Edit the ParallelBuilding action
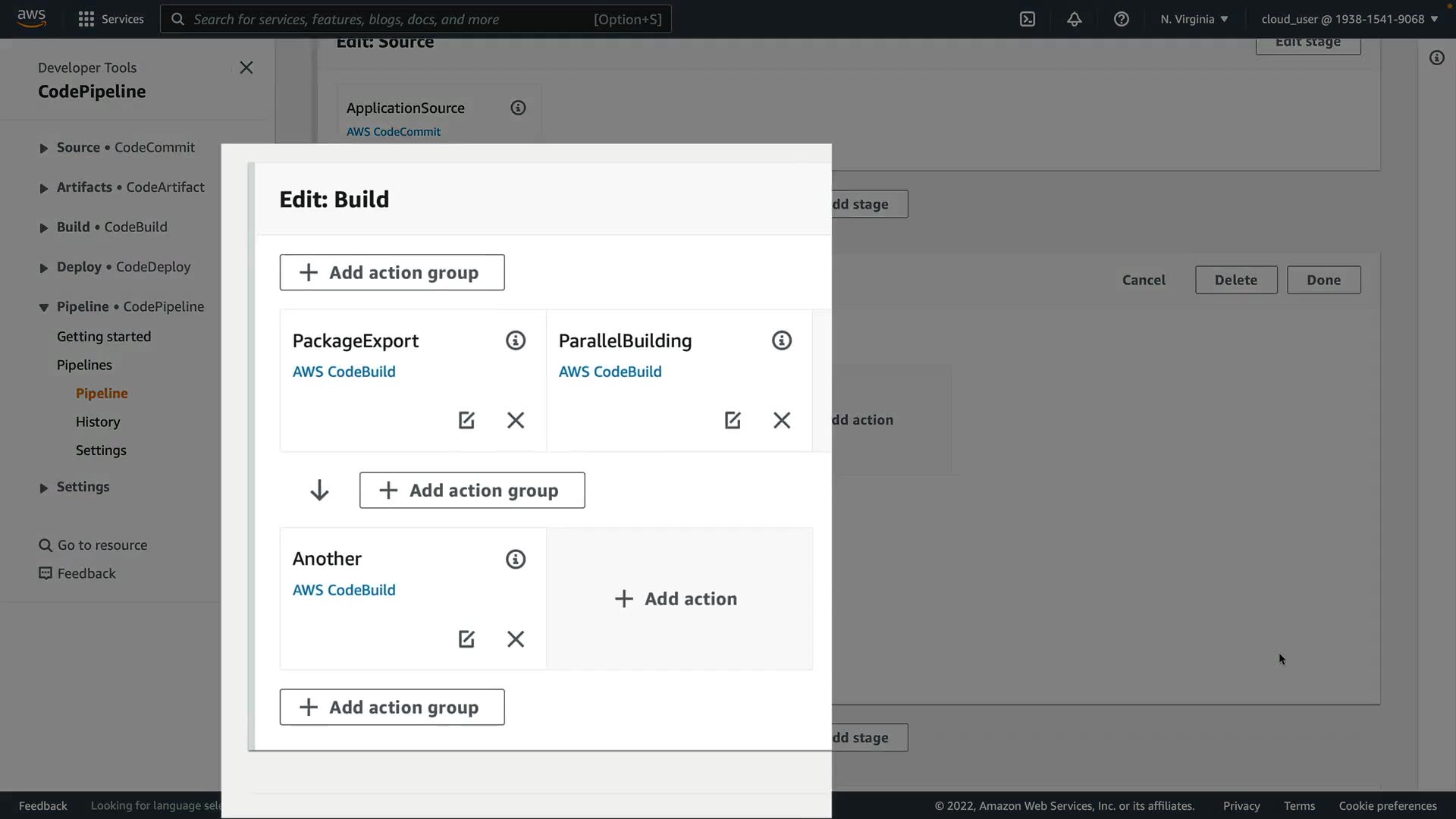Screen dimensions: 1456x819 point(733,420)
